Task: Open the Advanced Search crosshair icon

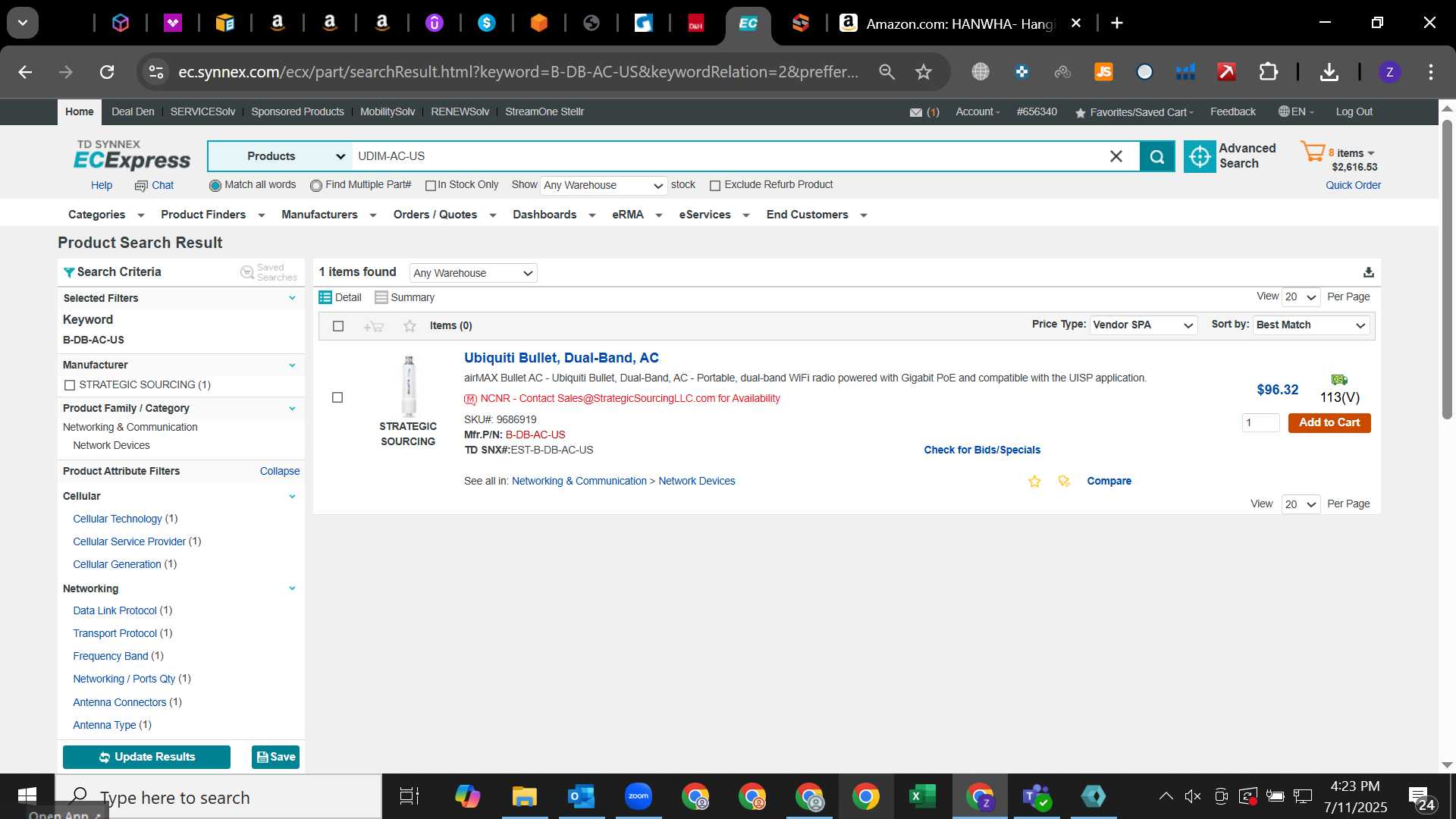Action: point(1199,156)
